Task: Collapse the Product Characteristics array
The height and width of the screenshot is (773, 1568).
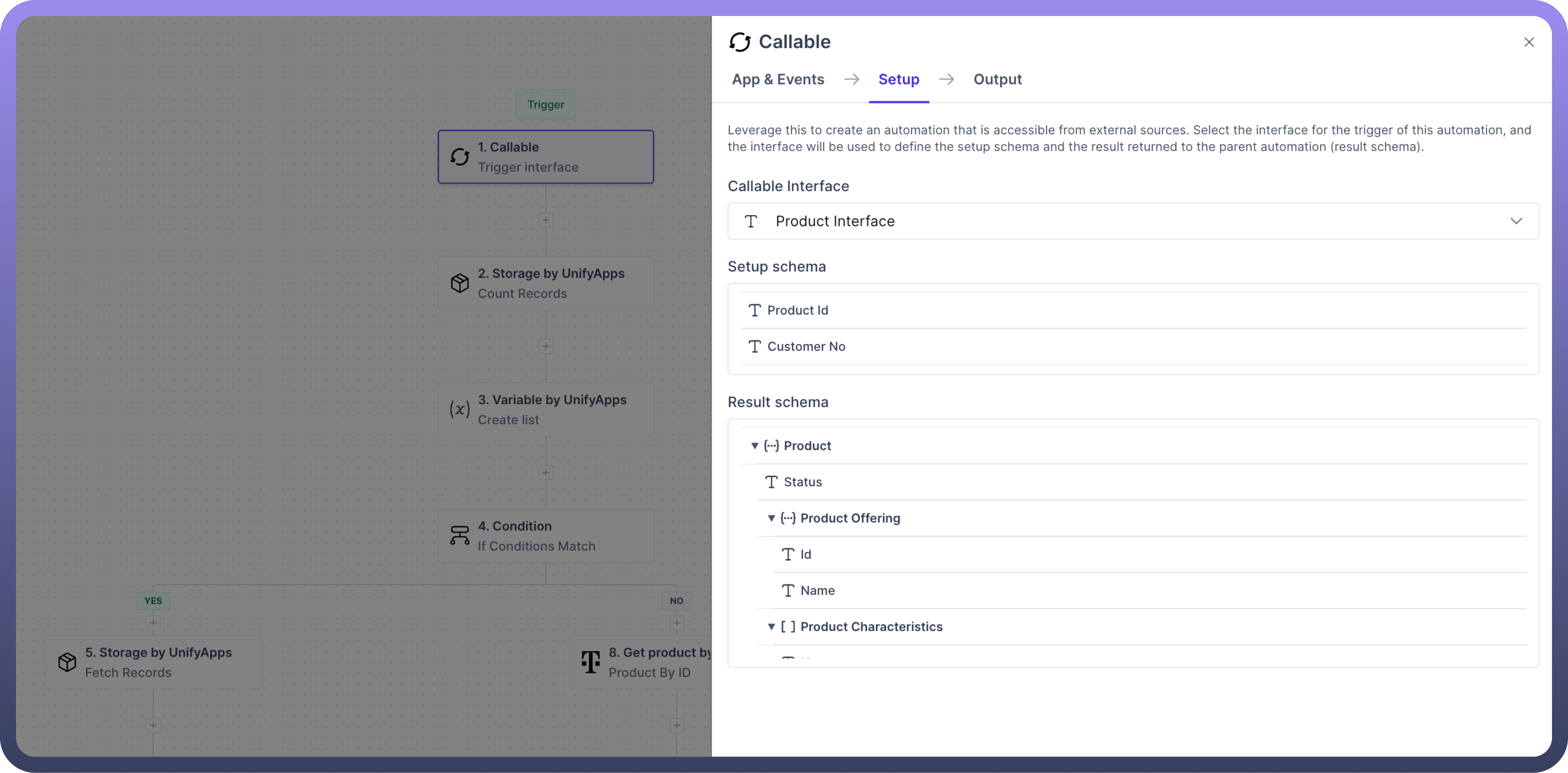Action: point(771,626)
